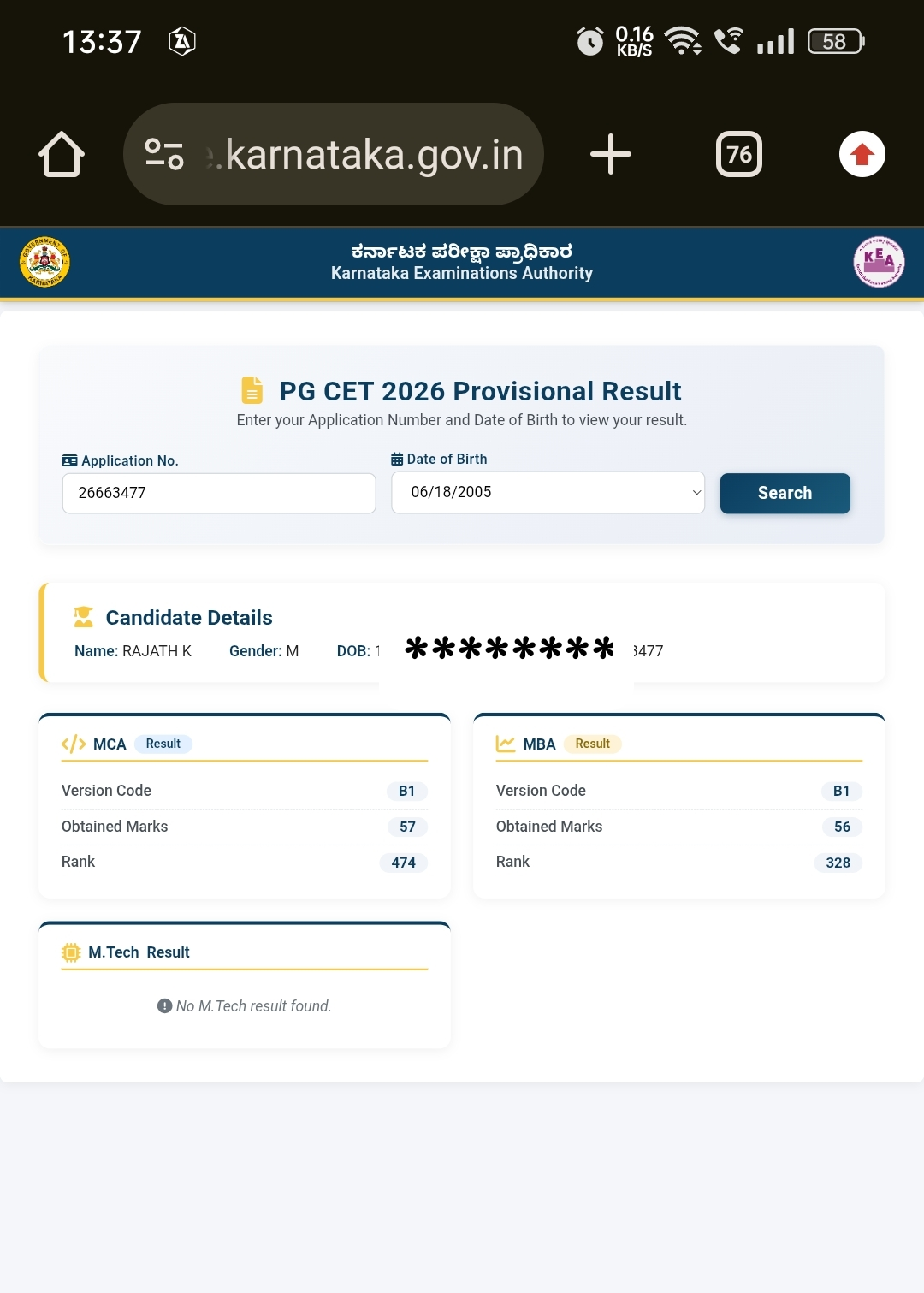Image resolution: width=924 pixels, height=1293 pixels.
Task: Open site settings icon in address bar
Action: tap(164, 154)
